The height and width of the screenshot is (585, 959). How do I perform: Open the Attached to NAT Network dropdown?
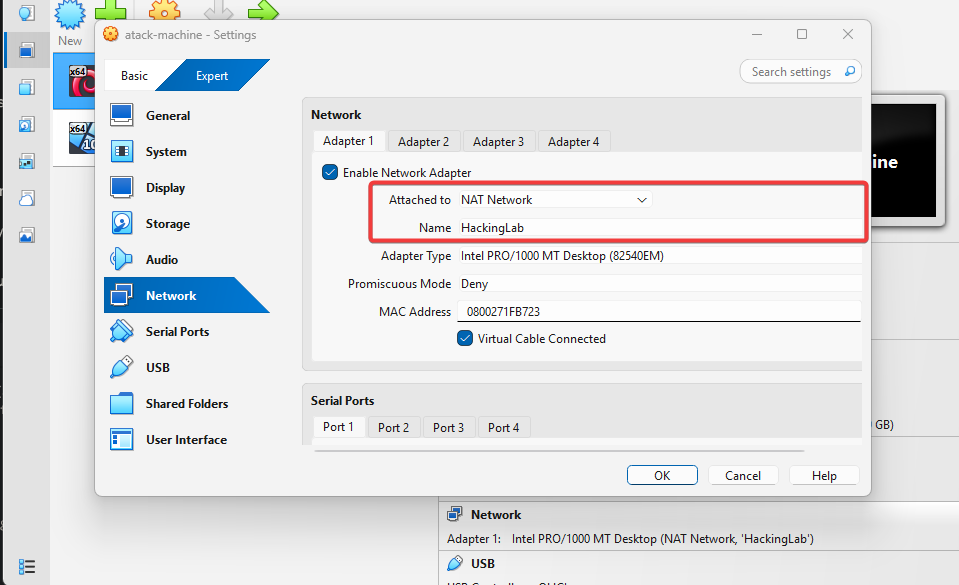[x=555, y=199]
